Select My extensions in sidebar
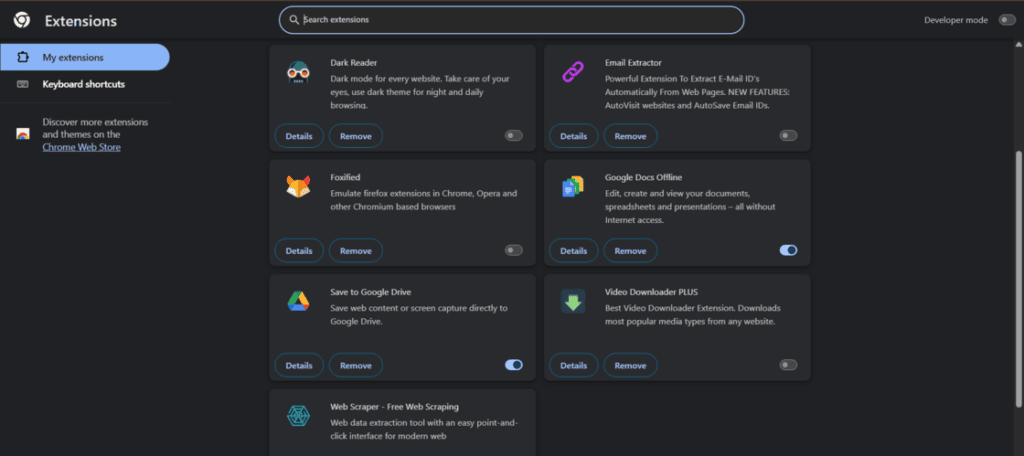Viewport: 1024px width, 456px height. (x=85, y=57)
